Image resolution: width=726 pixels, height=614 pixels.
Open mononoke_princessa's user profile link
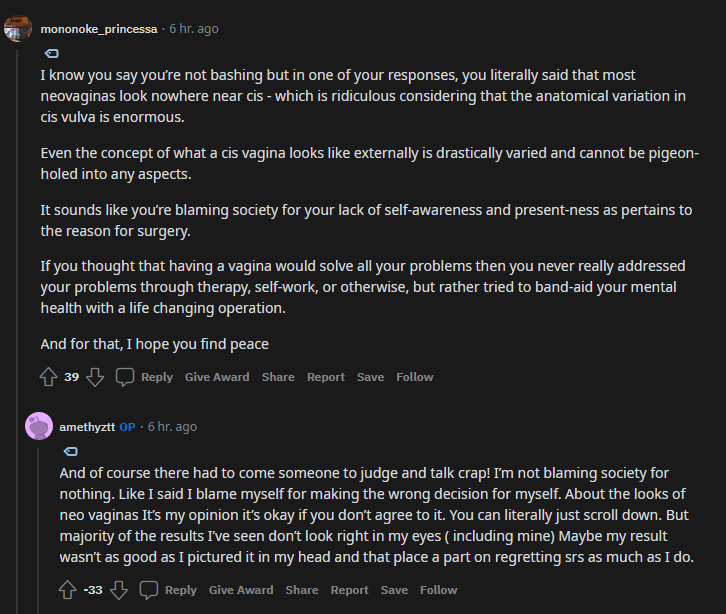(x=97, y=29)
